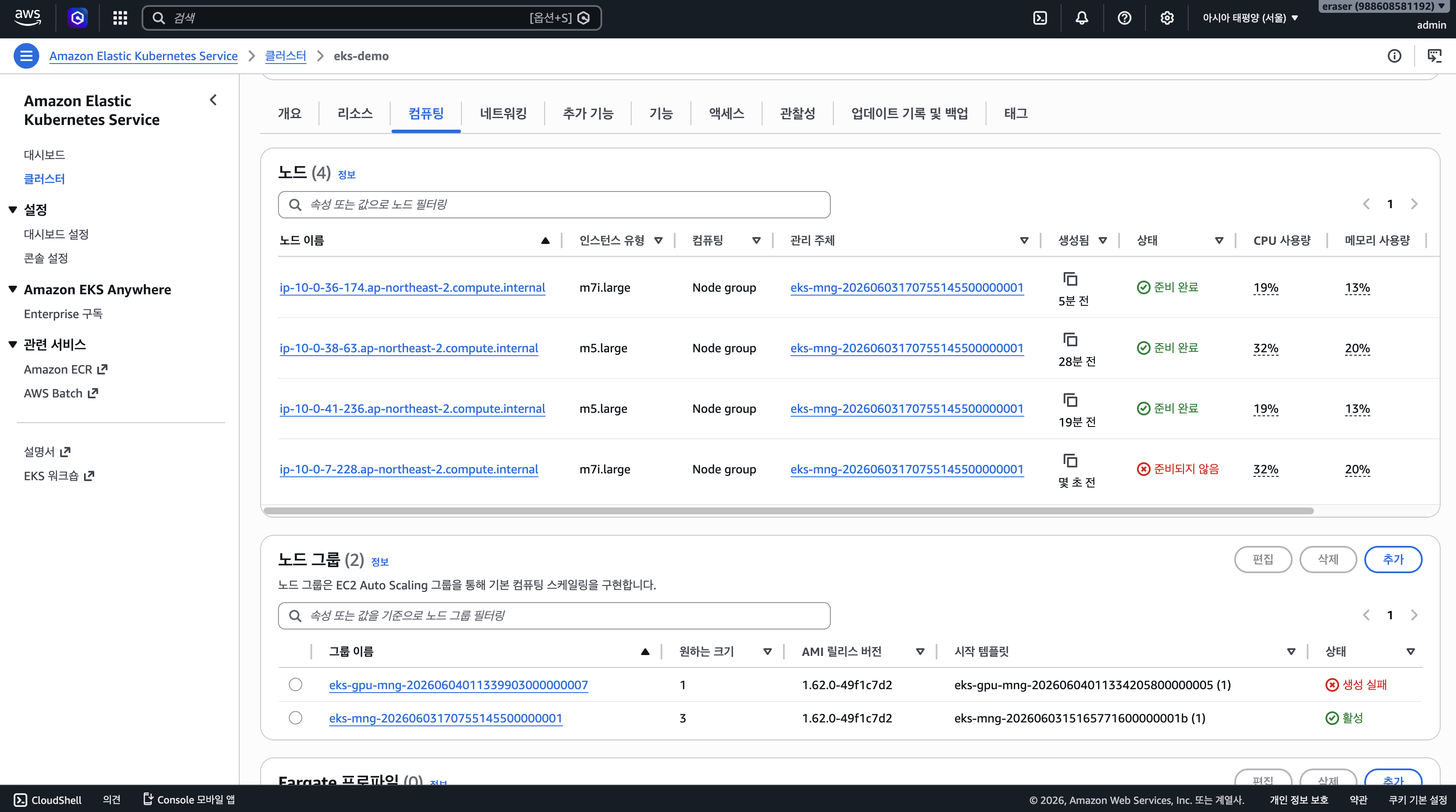Open the services grid menu icon
1456x812 pixels.
(120, 18)
